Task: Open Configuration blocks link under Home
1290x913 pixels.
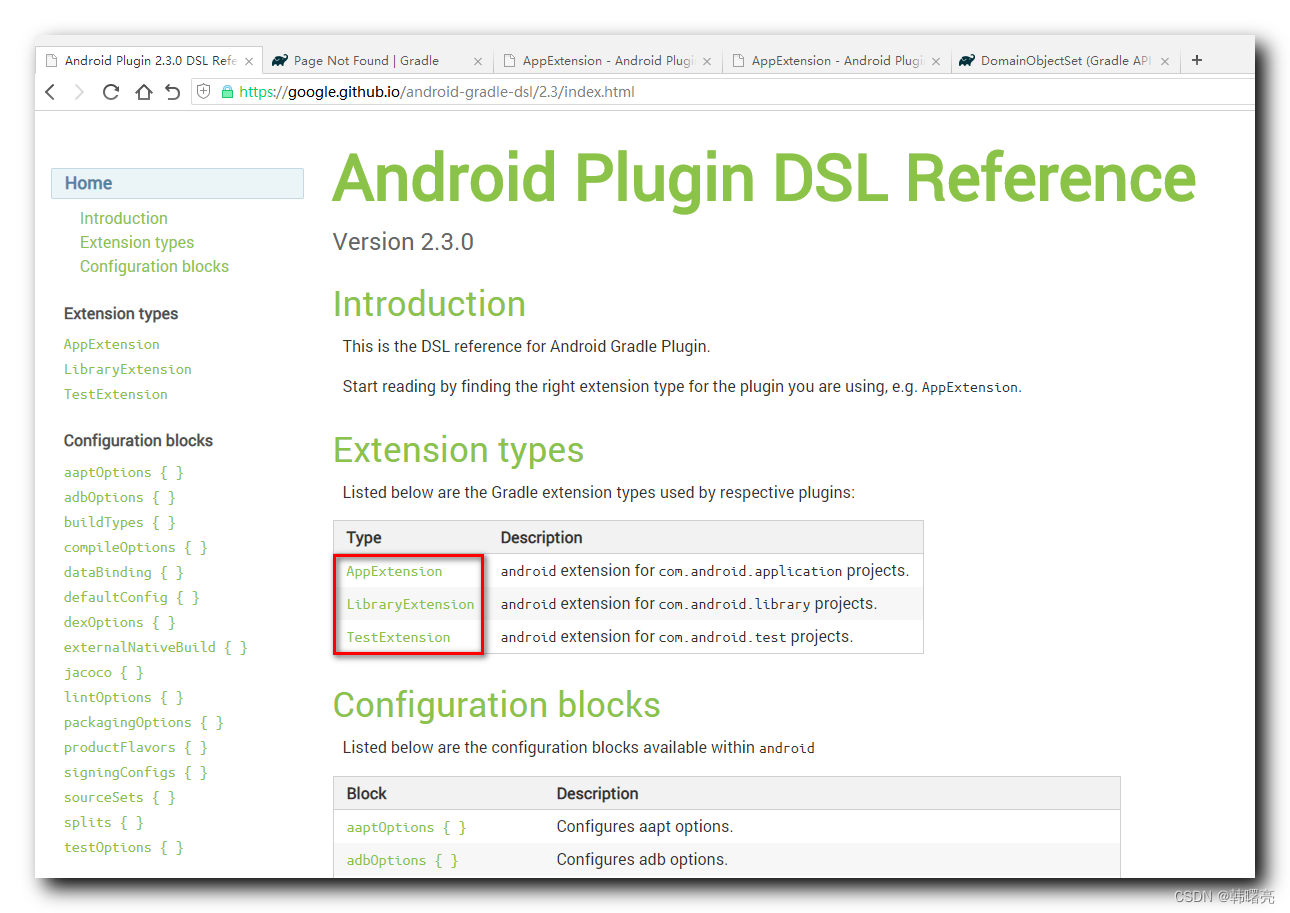Action: pyautogui.click(x=154, y=266)
